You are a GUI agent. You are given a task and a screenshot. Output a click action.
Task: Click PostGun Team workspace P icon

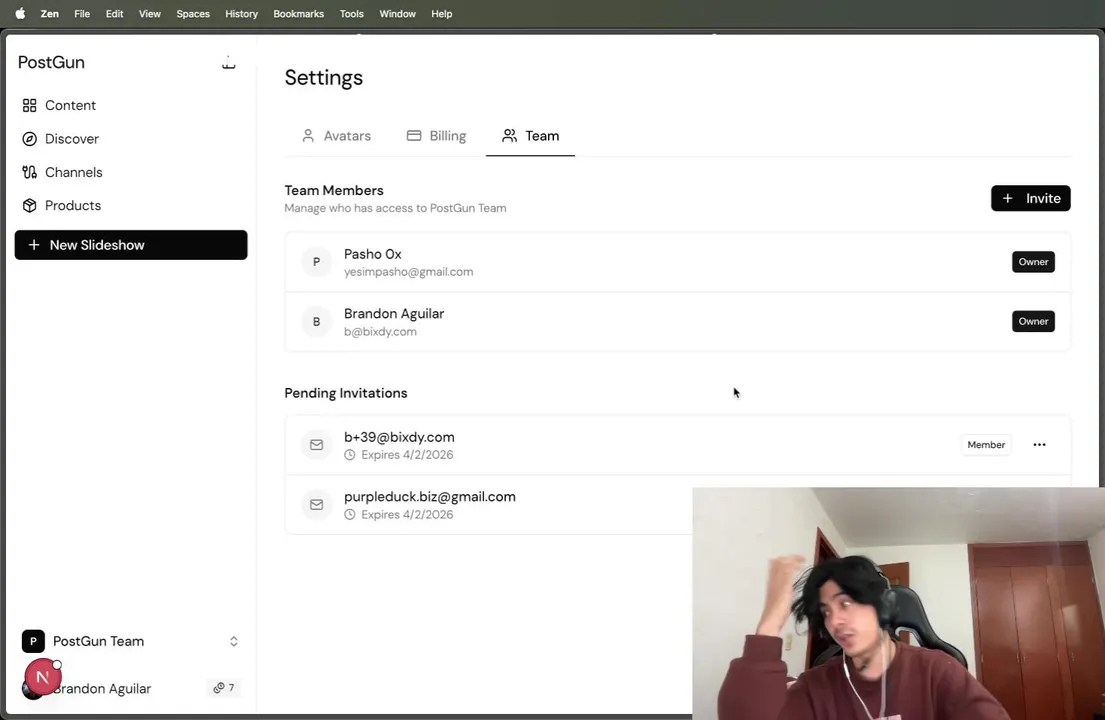(33, 641)
